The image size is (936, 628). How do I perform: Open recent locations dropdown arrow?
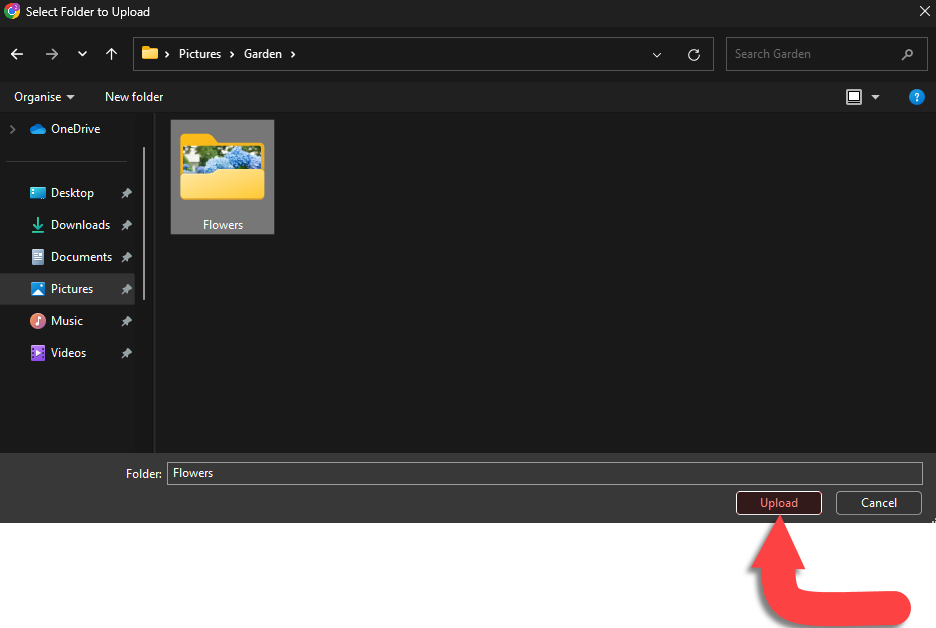pyautogui.click(x=82, y=54)
